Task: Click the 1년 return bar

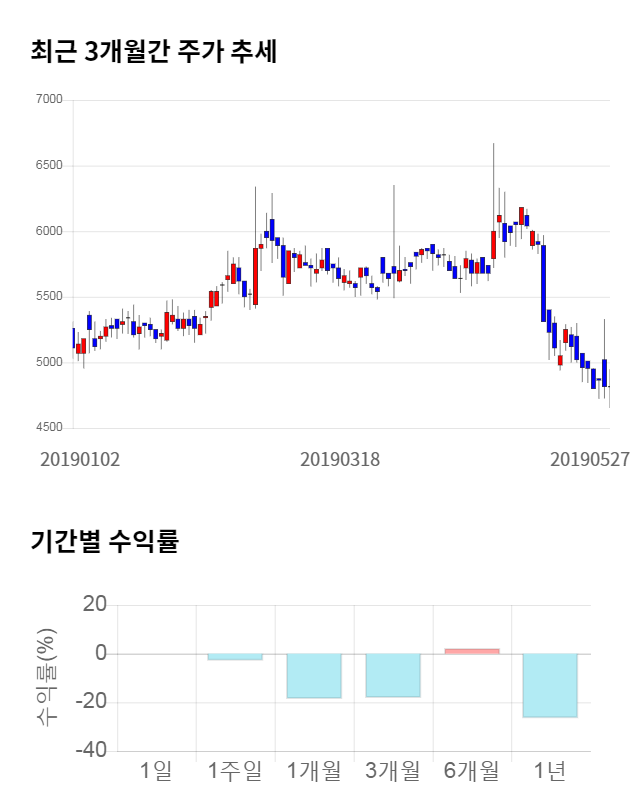Action: click(550, 685)
